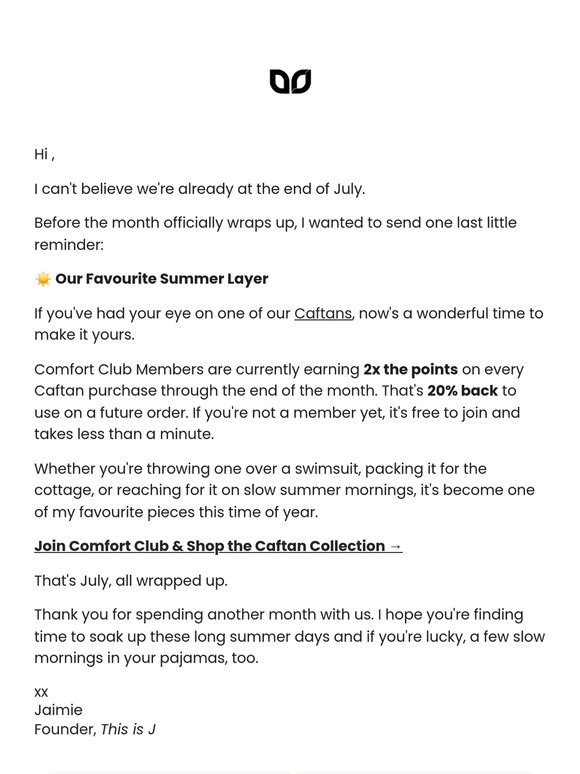Image resolution: width=580 pixels, height=774 pixels.
Task: Click the That's July, all wrapped up line
Action: click(x=131, y=580)
